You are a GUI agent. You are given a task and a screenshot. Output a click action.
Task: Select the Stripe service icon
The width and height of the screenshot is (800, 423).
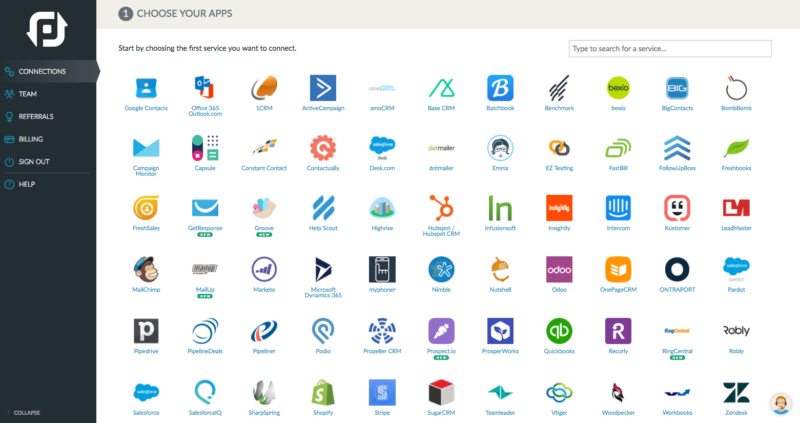pyautogui.click(x=382, y=390)
